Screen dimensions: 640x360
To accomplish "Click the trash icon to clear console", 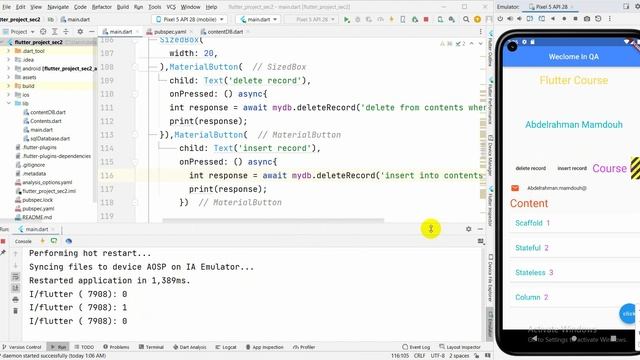I will coord(16,311).
